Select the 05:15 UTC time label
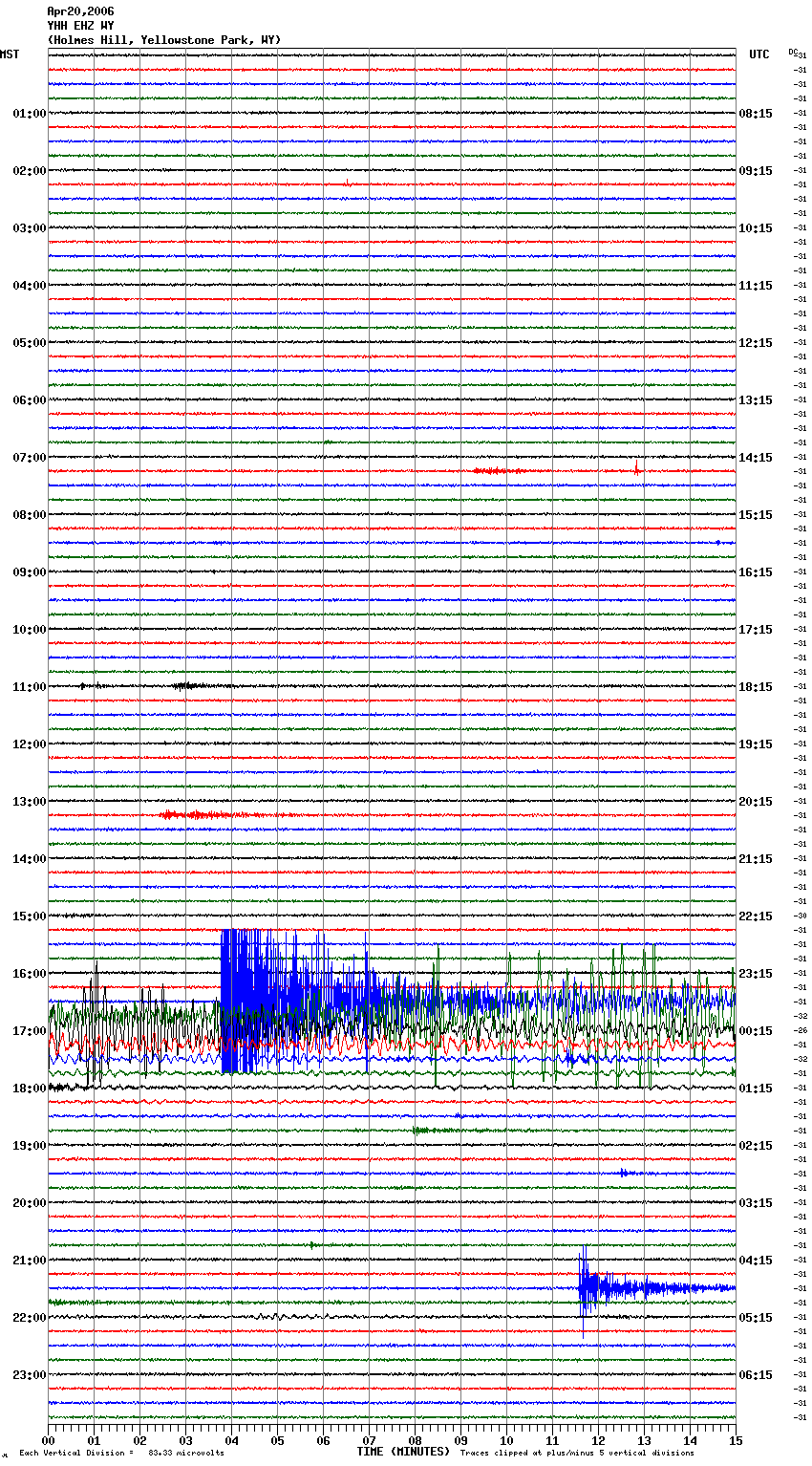The image size is (812, 1466). click(756, 1318)
